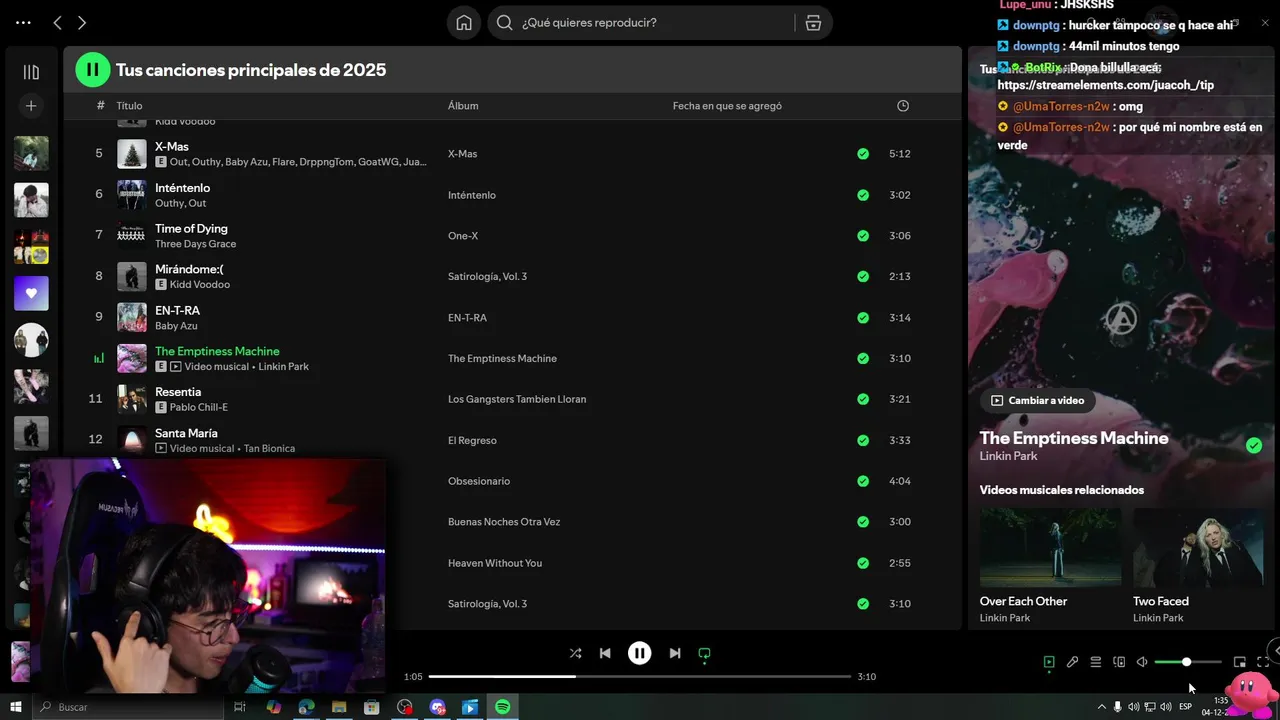Open Task View on the taskbar
The image size is (1280, 720).
click(240, 707)
